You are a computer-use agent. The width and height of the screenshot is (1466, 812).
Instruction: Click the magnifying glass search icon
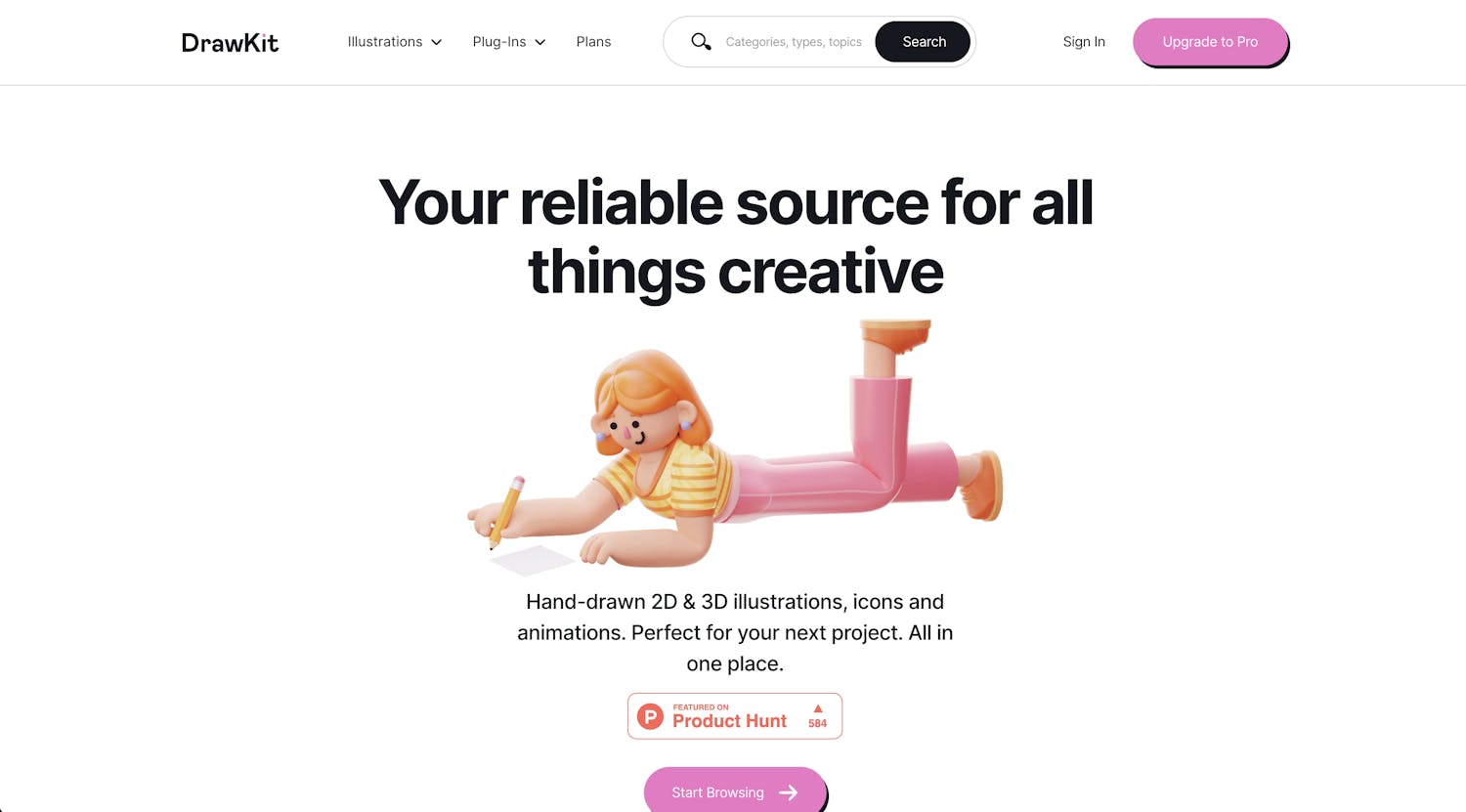tap(701, 42)
